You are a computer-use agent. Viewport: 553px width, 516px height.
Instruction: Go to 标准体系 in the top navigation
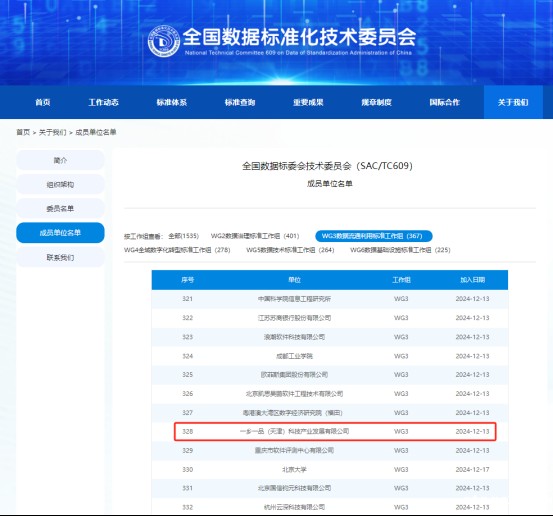click(172, 102)
